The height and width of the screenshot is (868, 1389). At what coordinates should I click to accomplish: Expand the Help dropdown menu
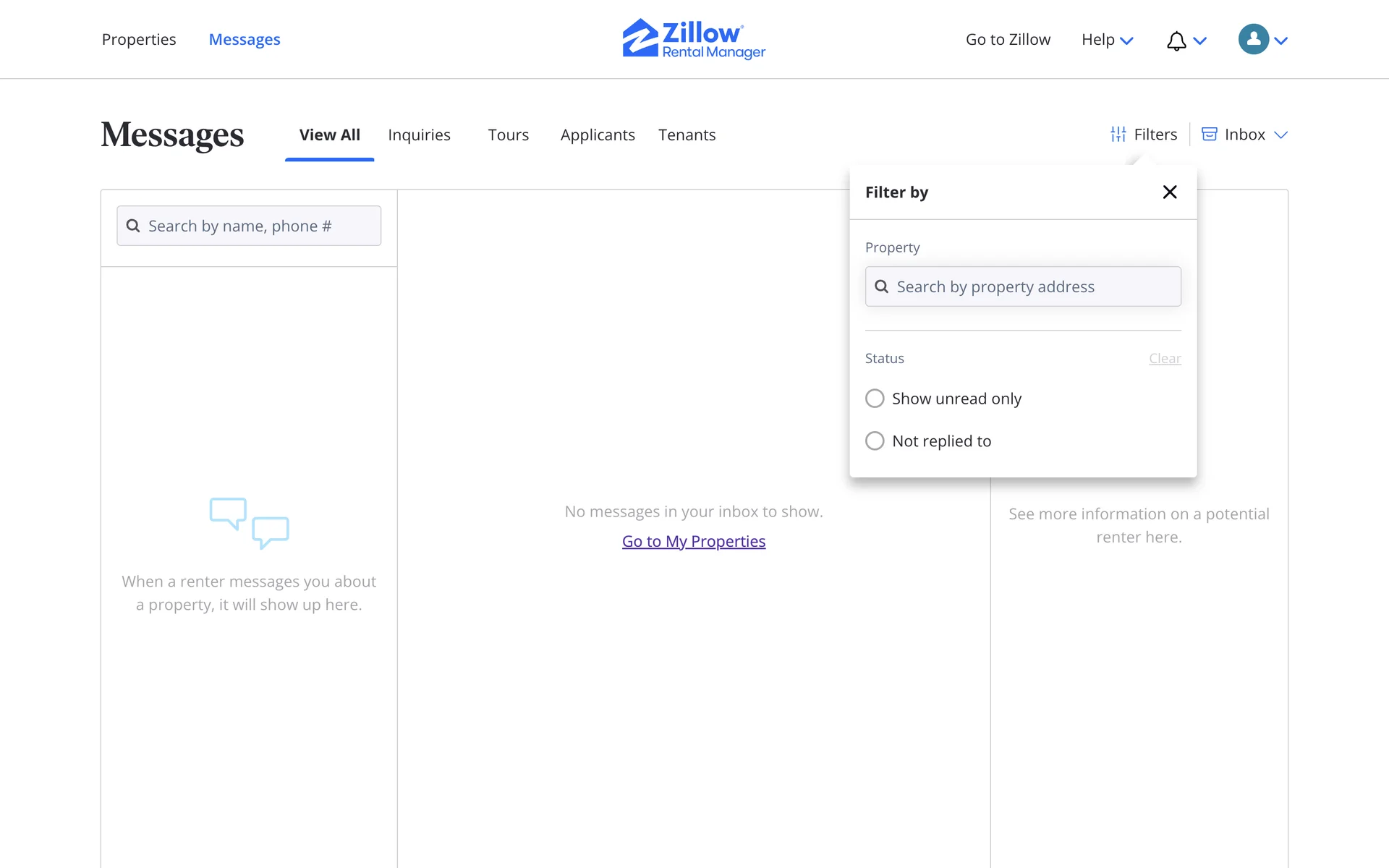pos(1107,40)
